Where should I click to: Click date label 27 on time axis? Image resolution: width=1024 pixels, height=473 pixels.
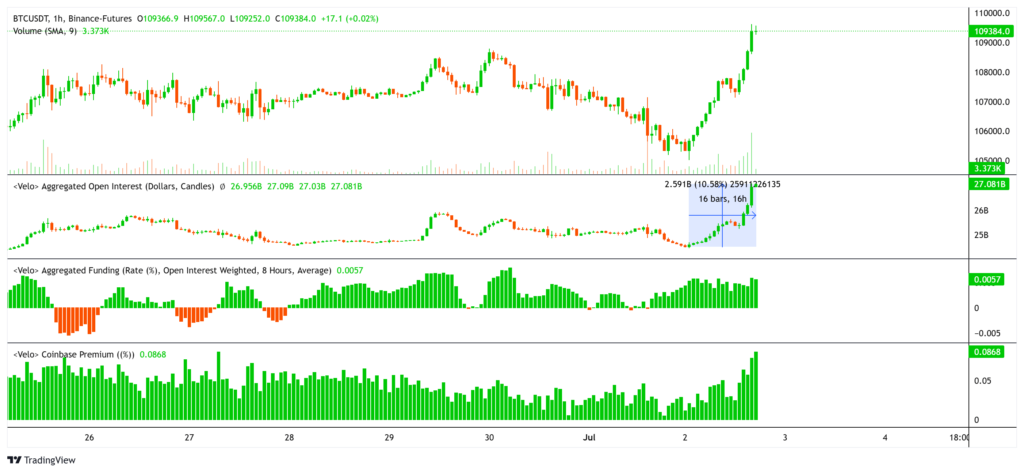[189, 438]
